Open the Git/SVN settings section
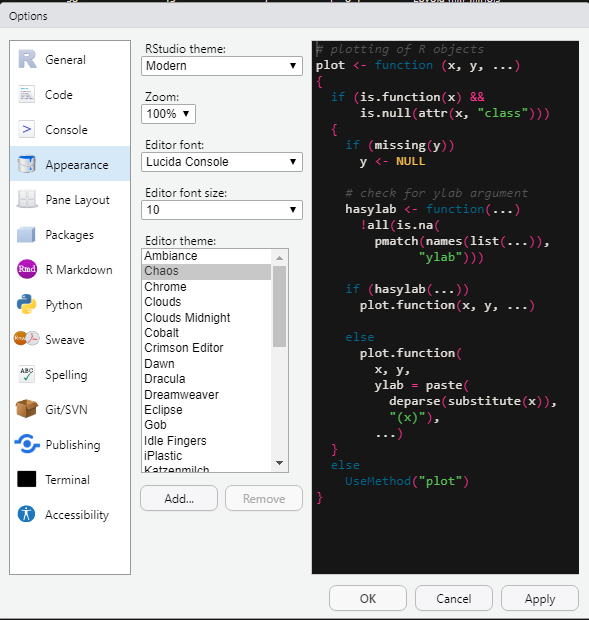This screenshot has width=589, height=620. click(70, 409)
